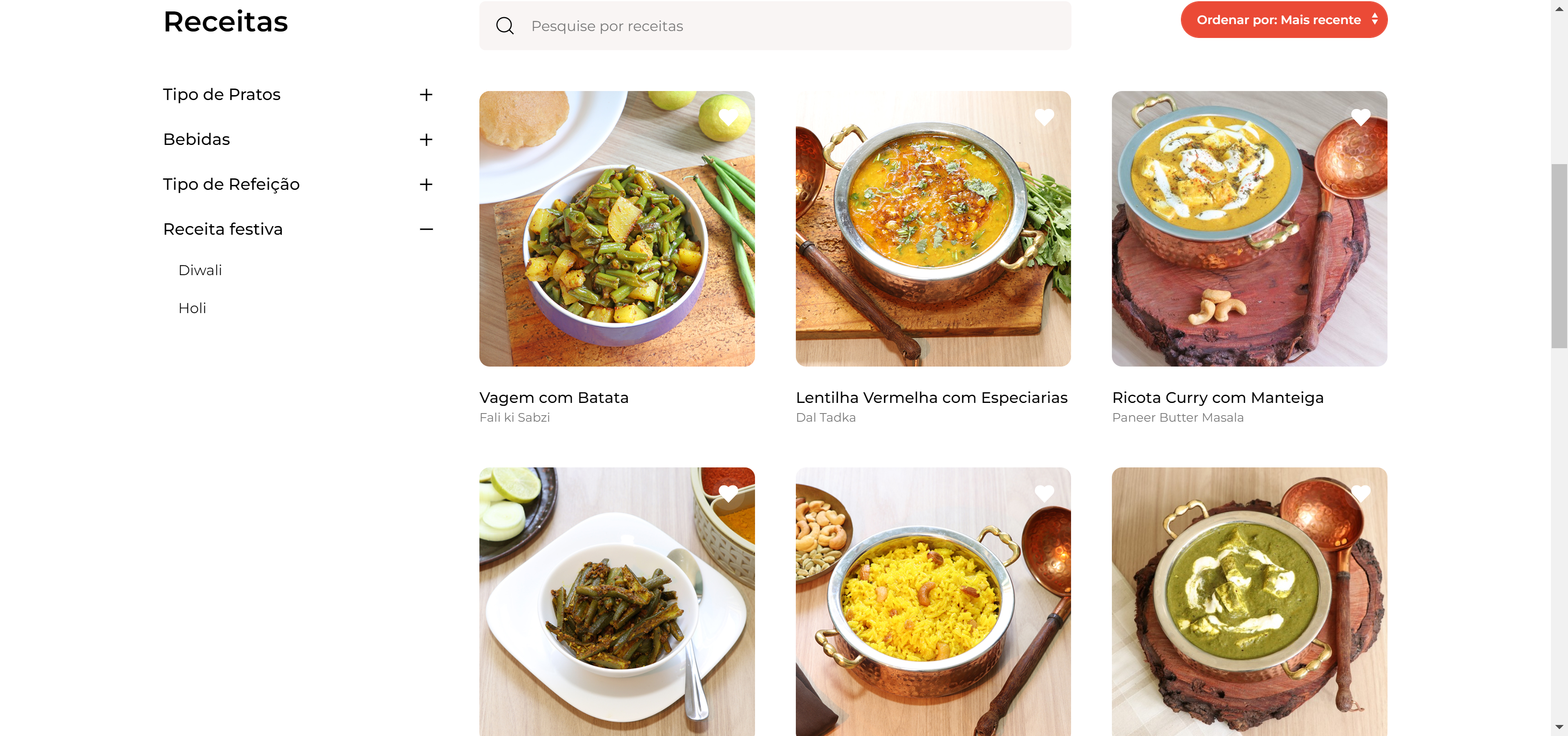Heart the Lentilha Vermelha com Especiarias recipe
The height and width of the screenshot is (736, 1568).
[x=1044, y=117]
